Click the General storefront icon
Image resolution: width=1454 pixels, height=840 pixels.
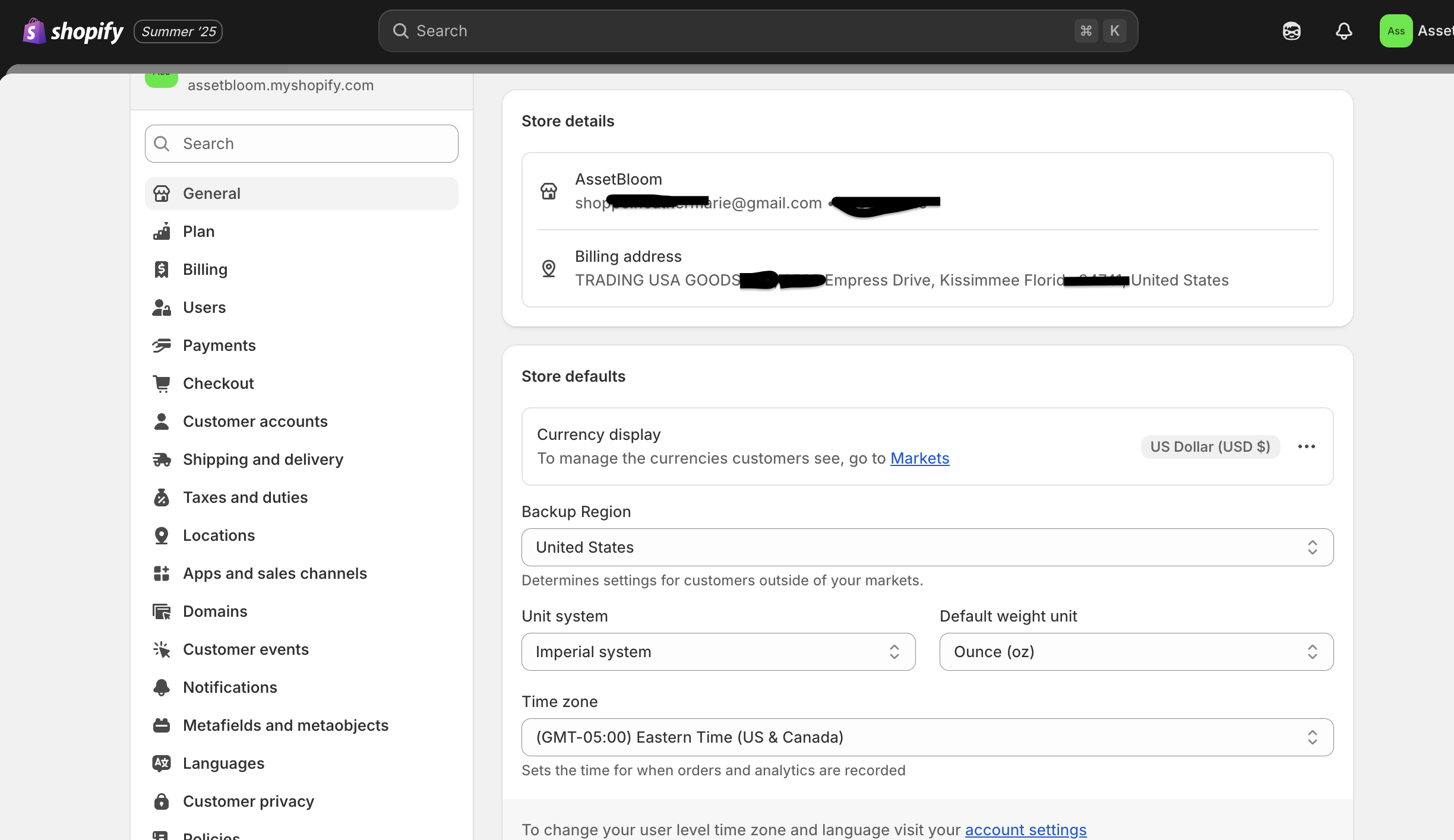(x=162, y=194)
